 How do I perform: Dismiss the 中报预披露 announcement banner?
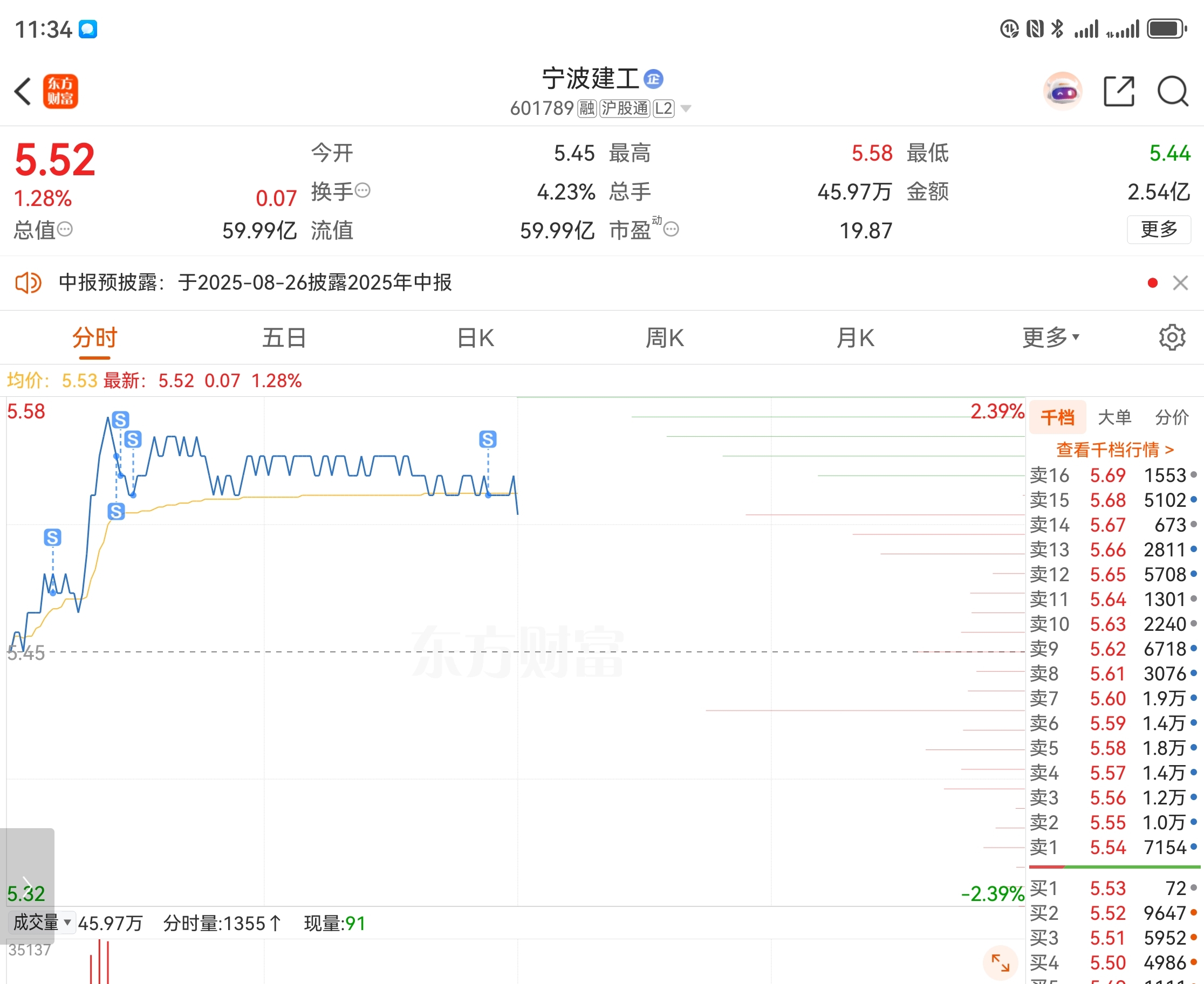pyautogui.click(x=1180, y=283)
